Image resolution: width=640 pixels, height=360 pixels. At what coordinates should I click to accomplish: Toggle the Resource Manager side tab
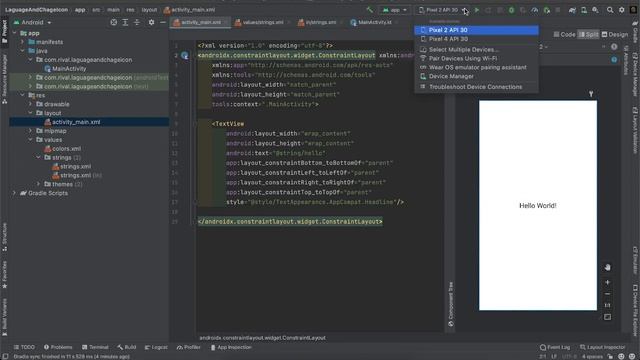point(4,78)
